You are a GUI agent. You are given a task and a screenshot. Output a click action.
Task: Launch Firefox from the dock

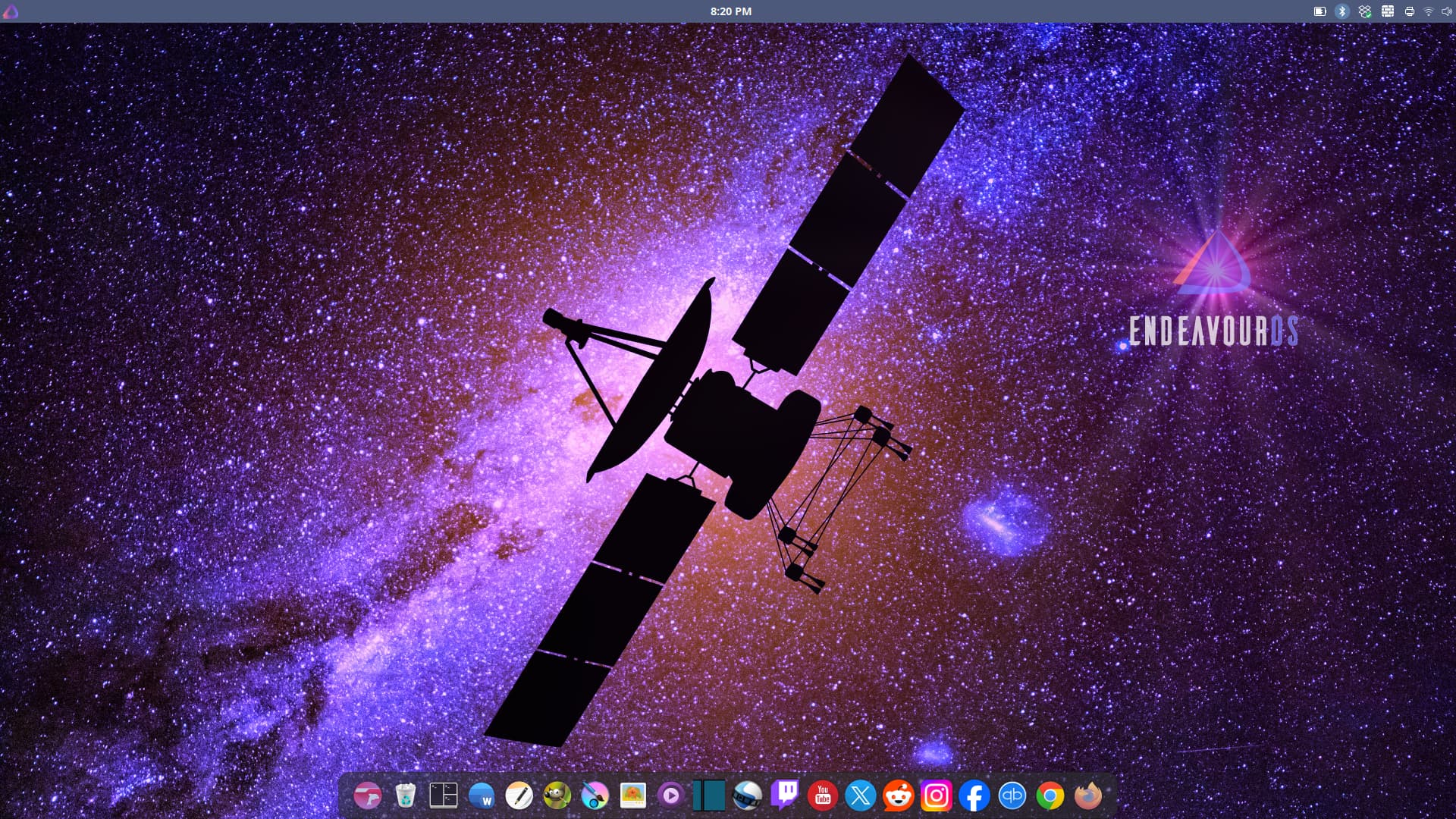click(x=1088, y=795)
